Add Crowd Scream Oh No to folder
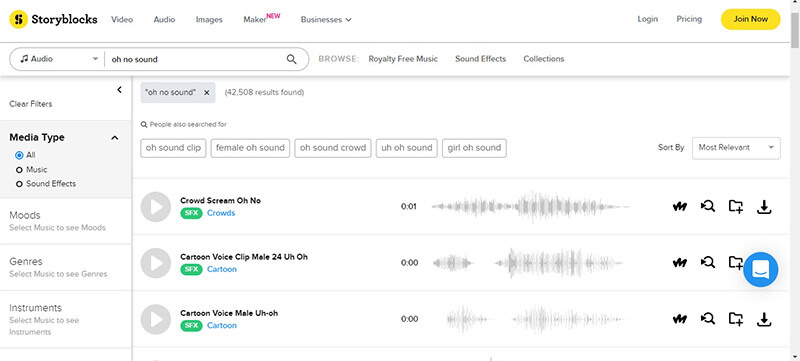This screenshot has width=800, height=361. pyautogui.click(x=736, y=207)
